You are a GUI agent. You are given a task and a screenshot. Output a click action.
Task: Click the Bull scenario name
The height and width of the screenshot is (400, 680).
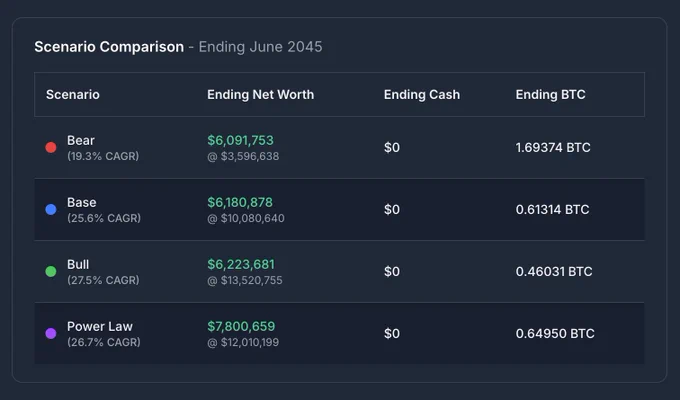78,265
